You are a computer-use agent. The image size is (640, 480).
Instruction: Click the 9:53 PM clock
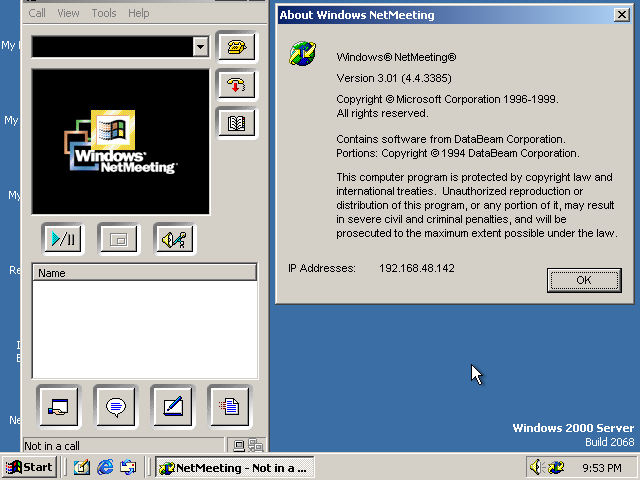(602, 468)
